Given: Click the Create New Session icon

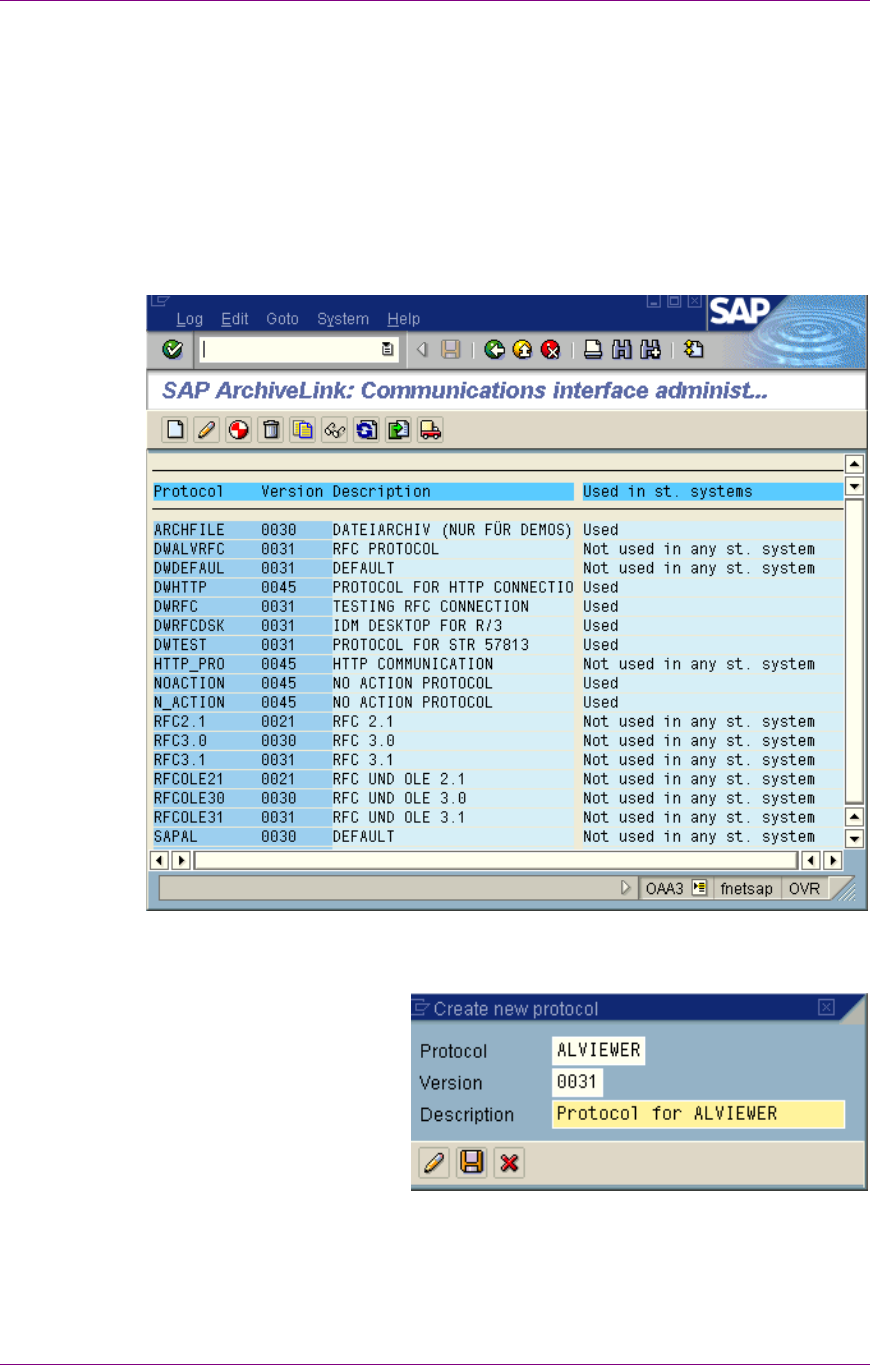Looking at the screenshot, I should (x=694, y=350).
